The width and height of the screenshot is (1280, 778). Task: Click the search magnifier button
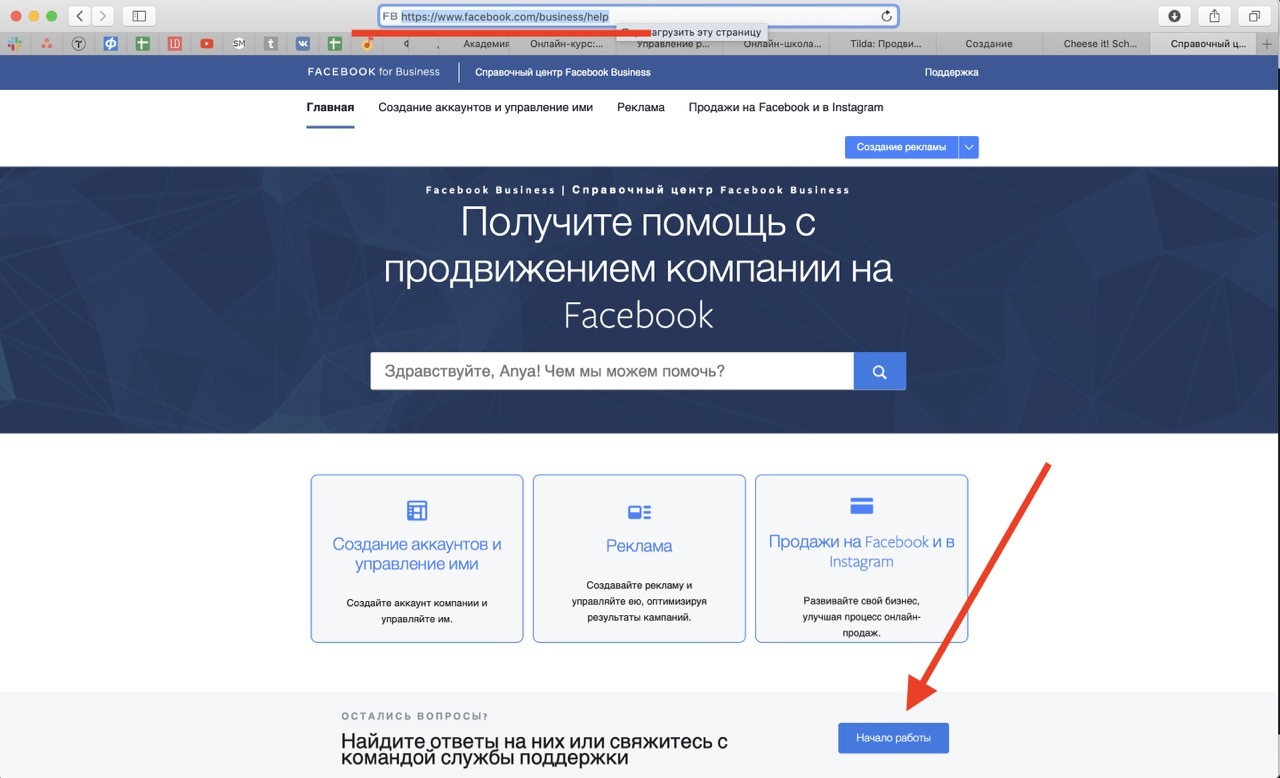(x=879, y=371)
